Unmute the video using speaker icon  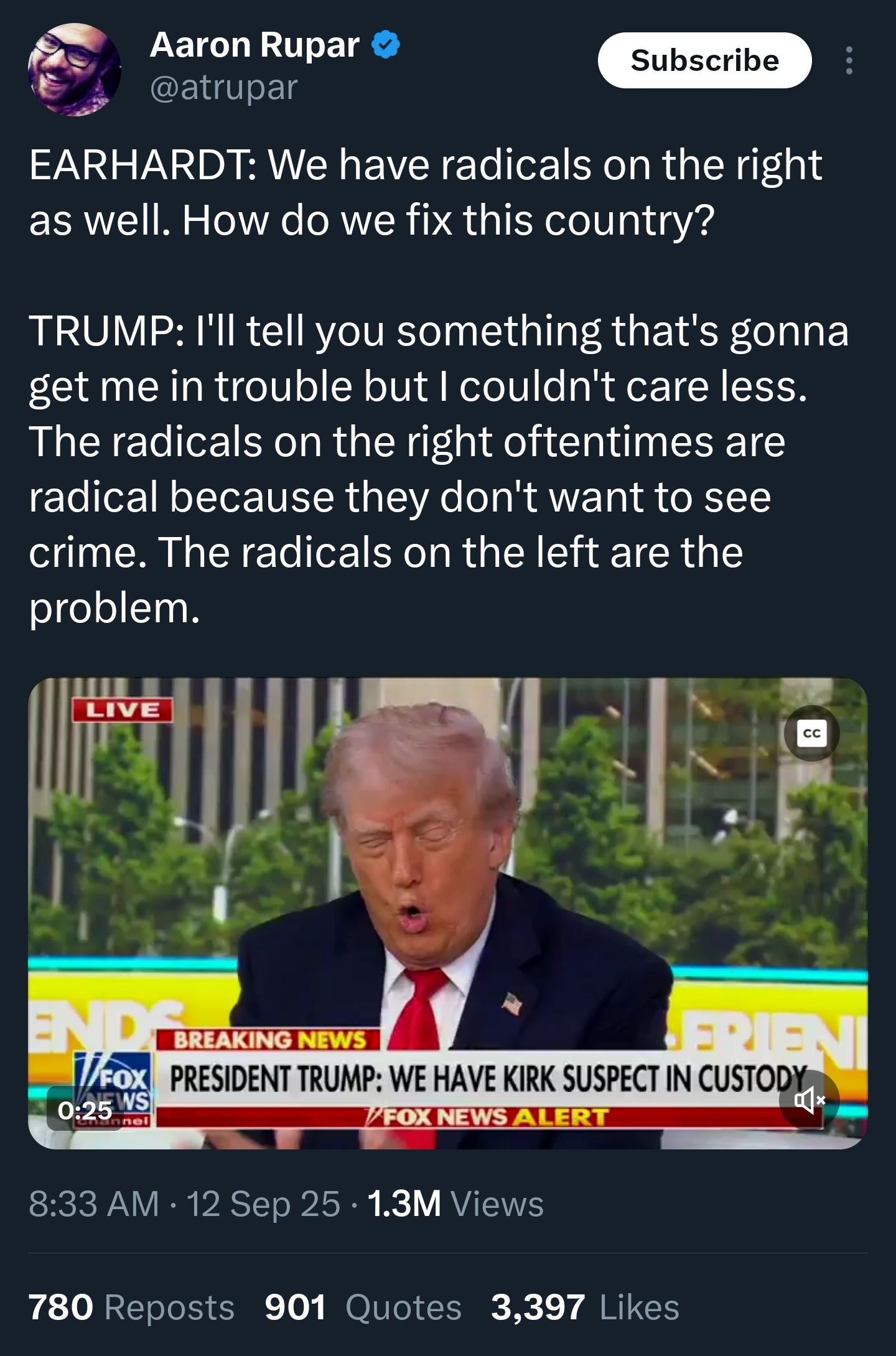pos(810,1100)
